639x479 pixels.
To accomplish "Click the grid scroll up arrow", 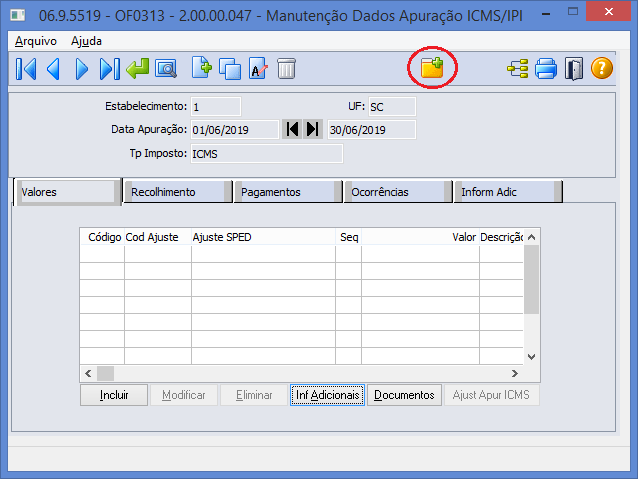I will pos(531,237).
